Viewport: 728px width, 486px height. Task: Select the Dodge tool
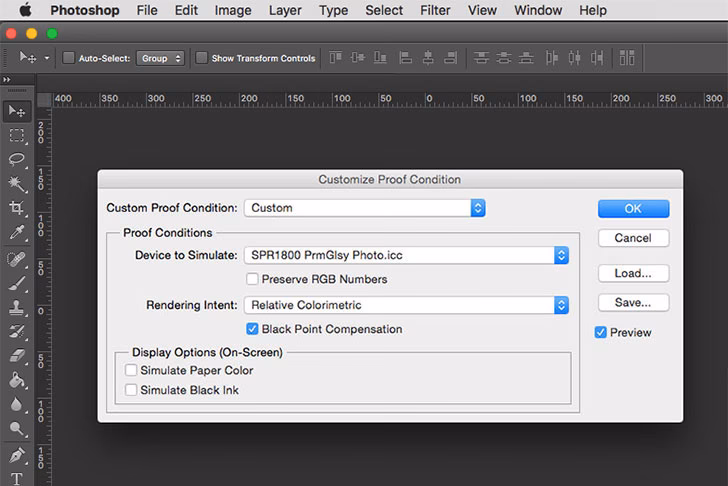[x=17, y=428]
